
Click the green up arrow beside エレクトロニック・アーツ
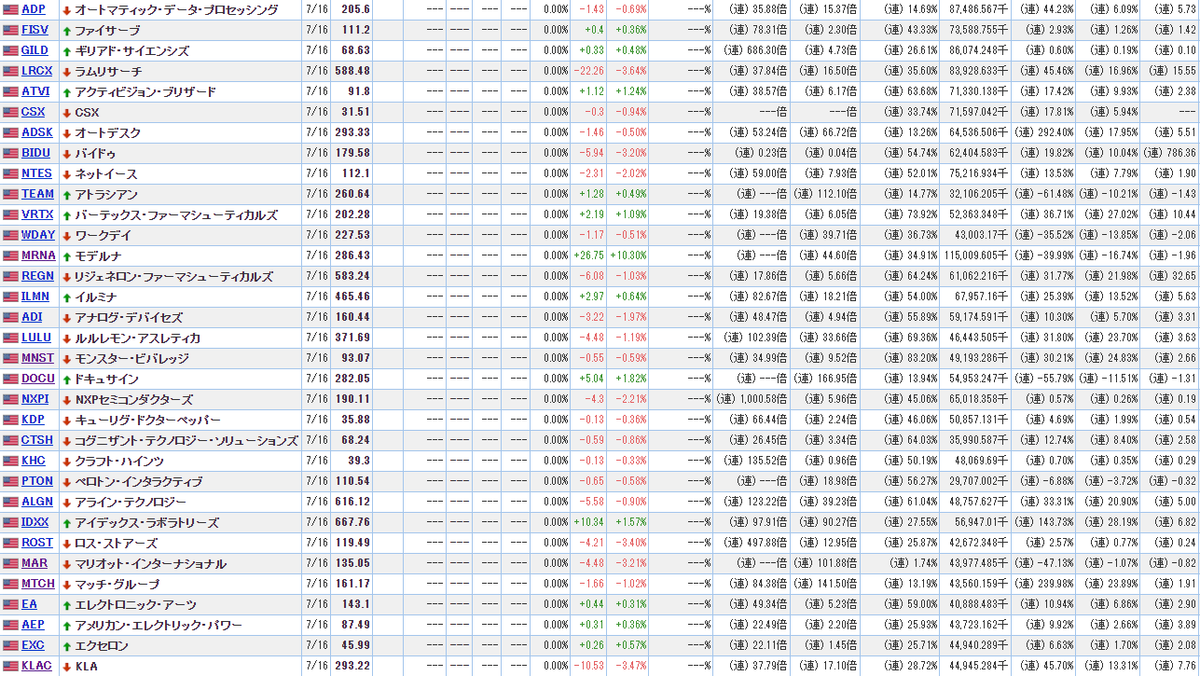tap(67, 604)
